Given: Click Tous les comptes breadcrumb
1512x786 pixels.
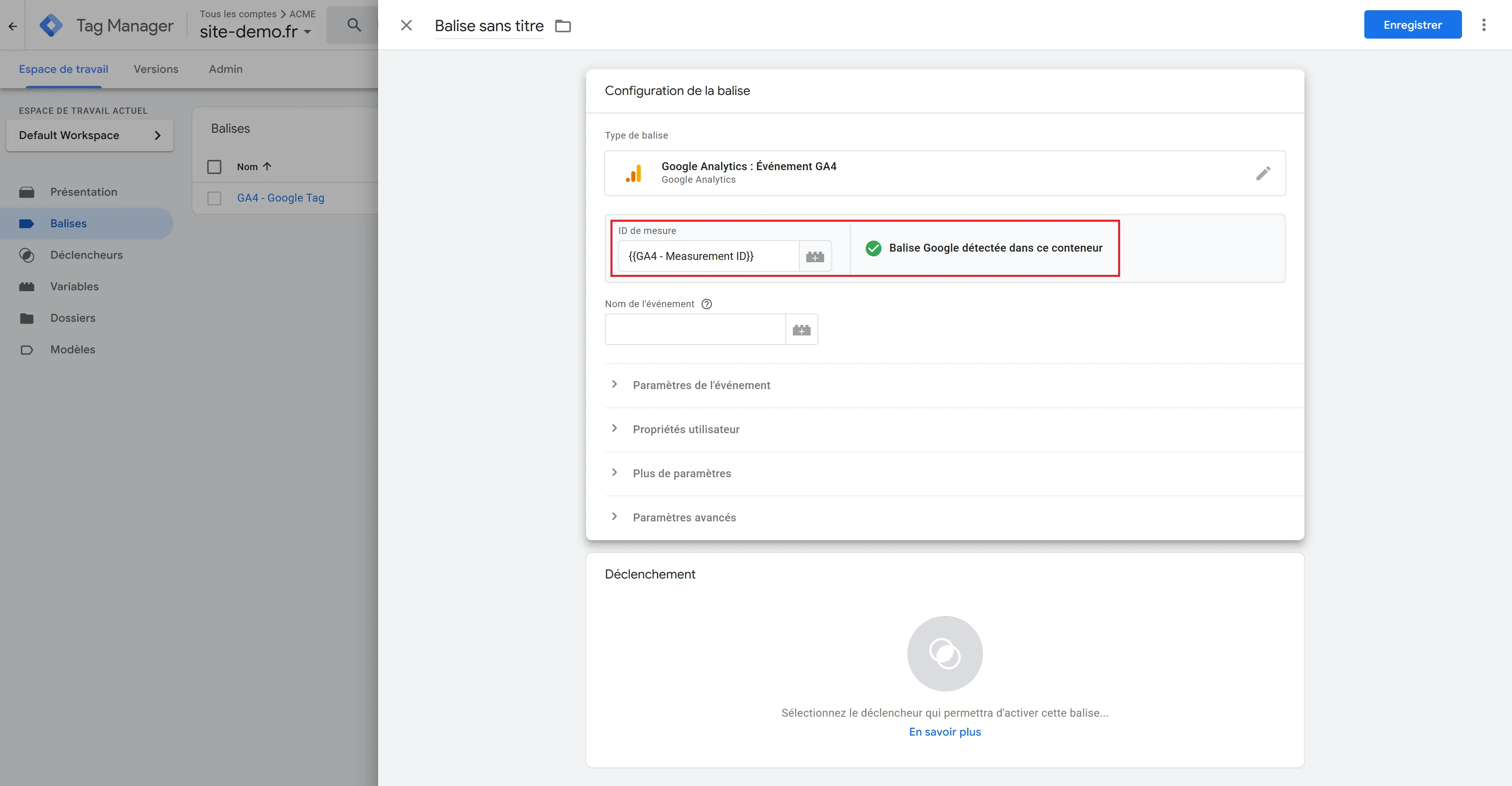Looking at the screenshot, I should point(238,13).
